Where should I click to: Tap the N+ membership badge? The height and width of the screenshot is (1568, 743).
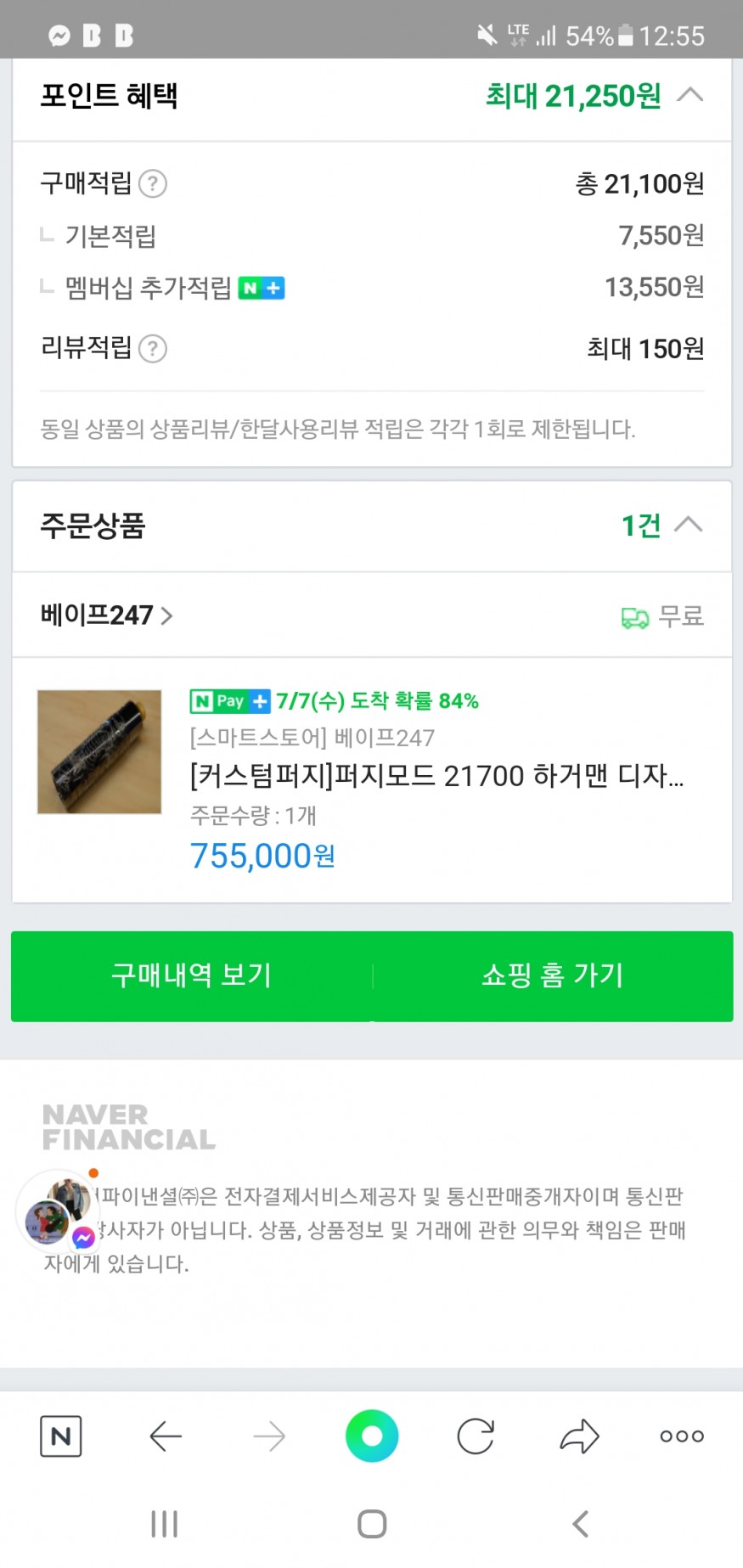(x=262, y=289)
